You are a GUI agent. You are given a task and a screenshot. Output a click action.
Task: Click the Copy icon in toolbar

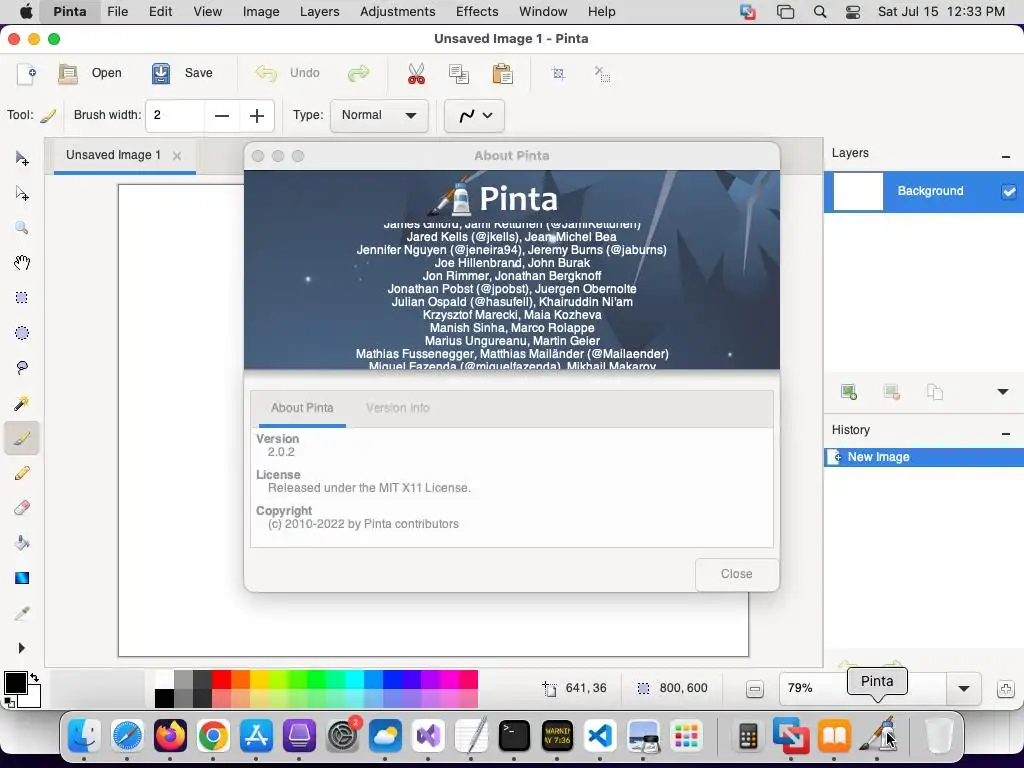459,73
